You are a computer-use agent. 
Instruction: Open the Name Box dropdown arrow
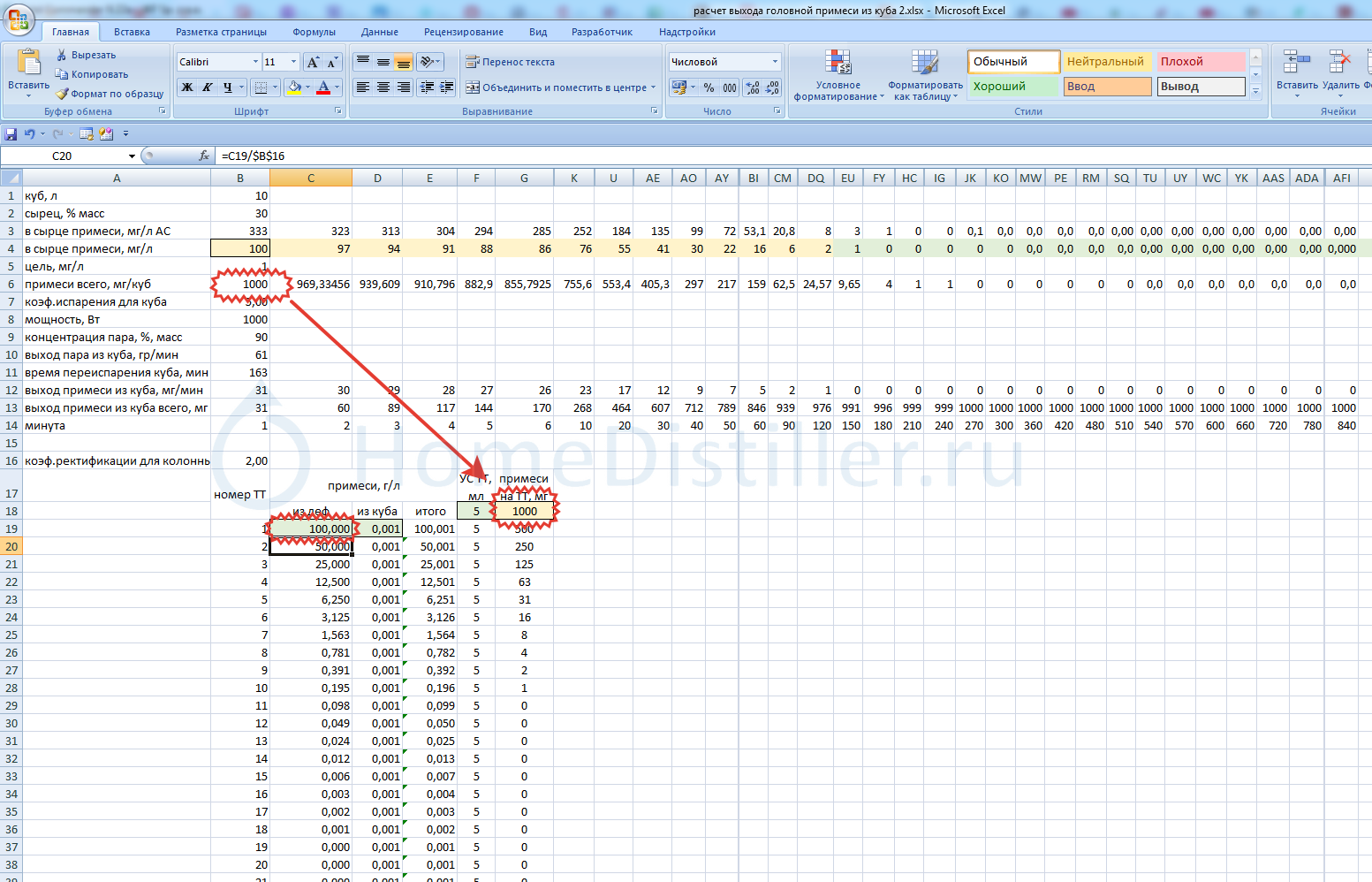click(x=132, y=156)
